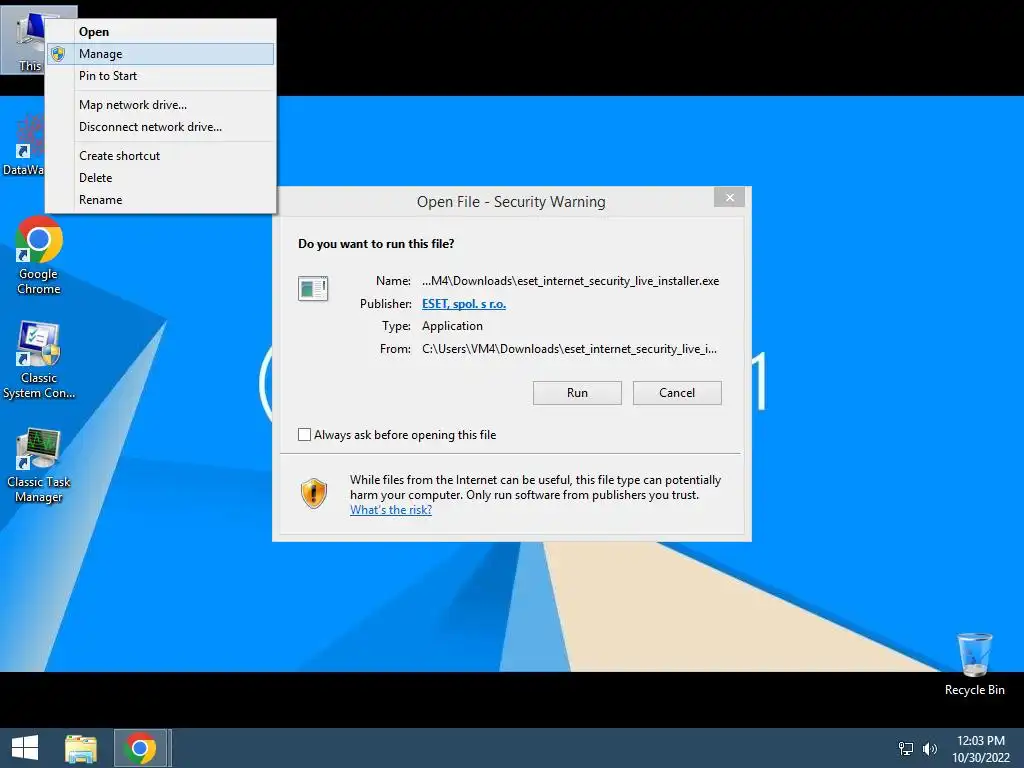Select Pin to Start menu entry

pyautogui.click(x=161, y=76)
